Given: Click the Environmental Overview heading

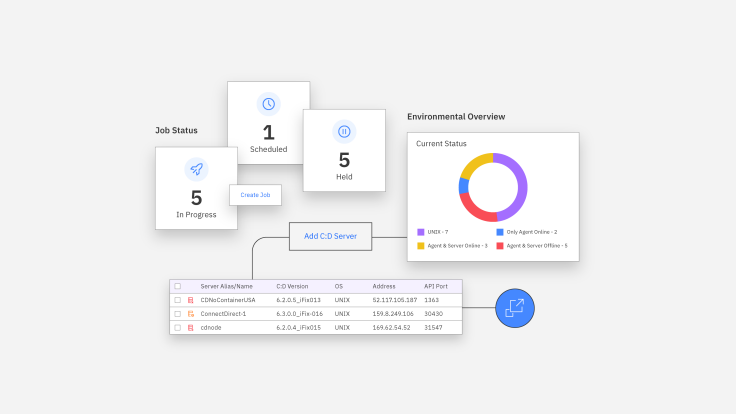Looking at the screenshot, I should click(456, 116).
